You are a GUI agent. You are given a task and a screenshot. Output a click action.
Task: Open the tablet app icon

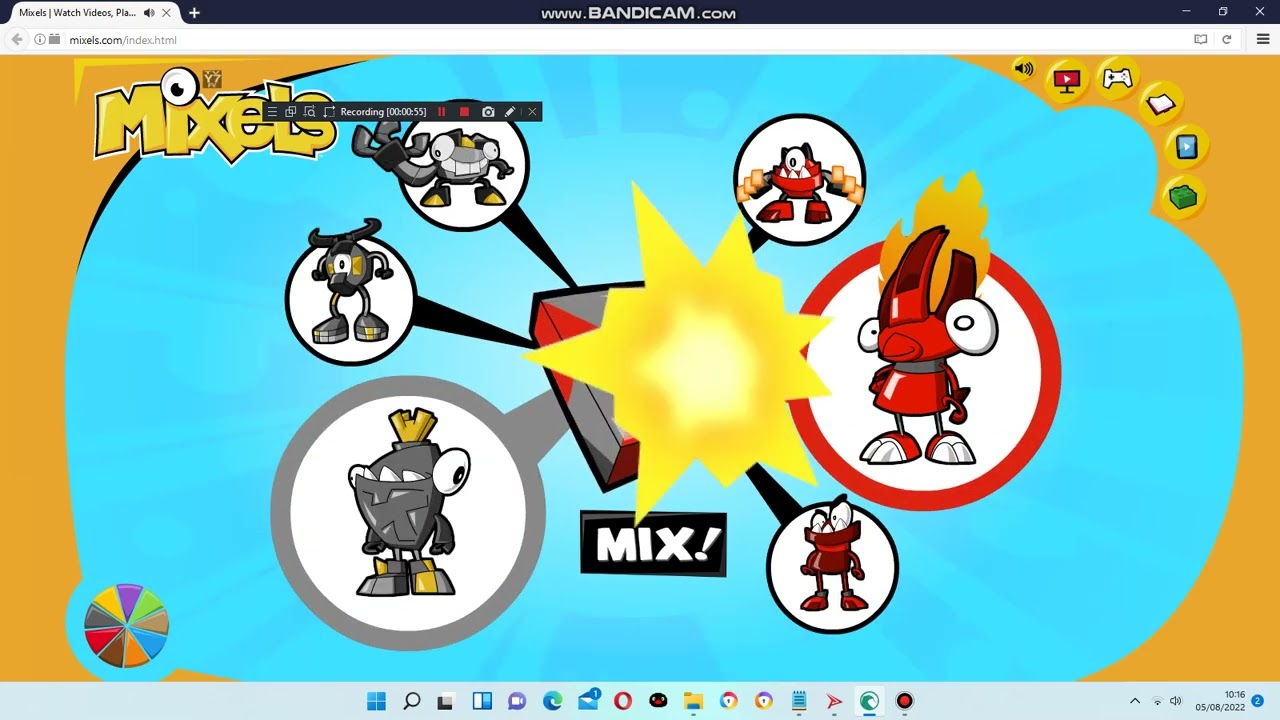pyautogui.click(x=1186, y=147)
